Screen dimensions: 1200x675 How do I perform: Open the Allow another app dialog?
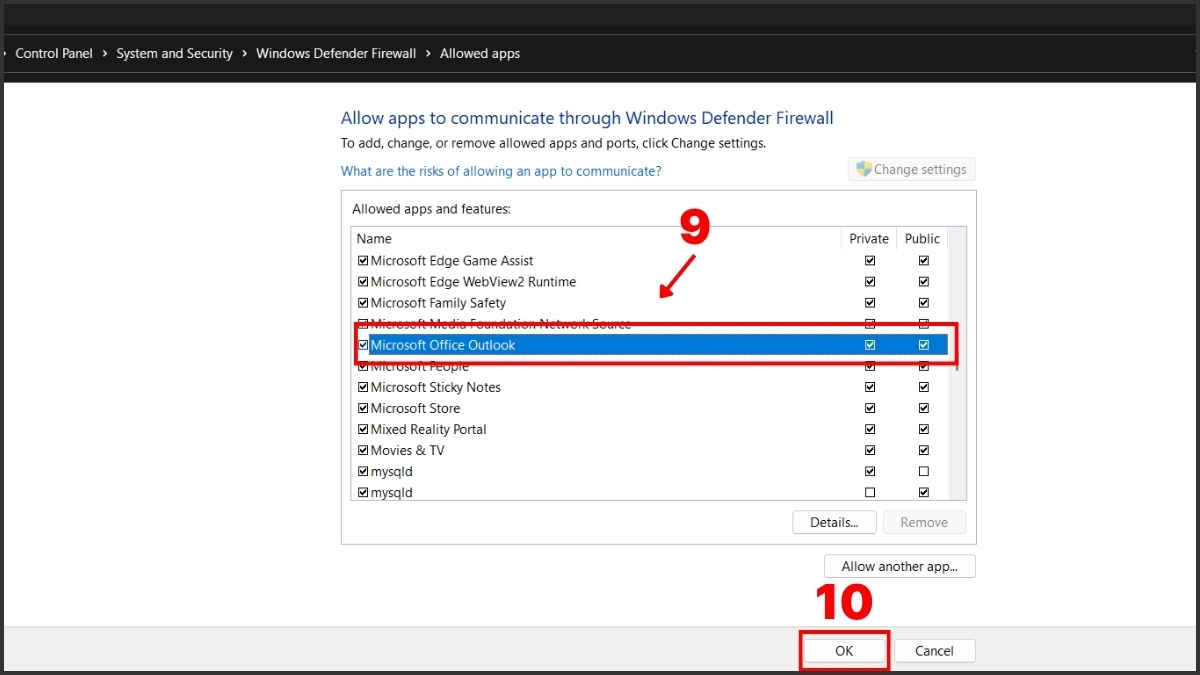tap(899, 566)
